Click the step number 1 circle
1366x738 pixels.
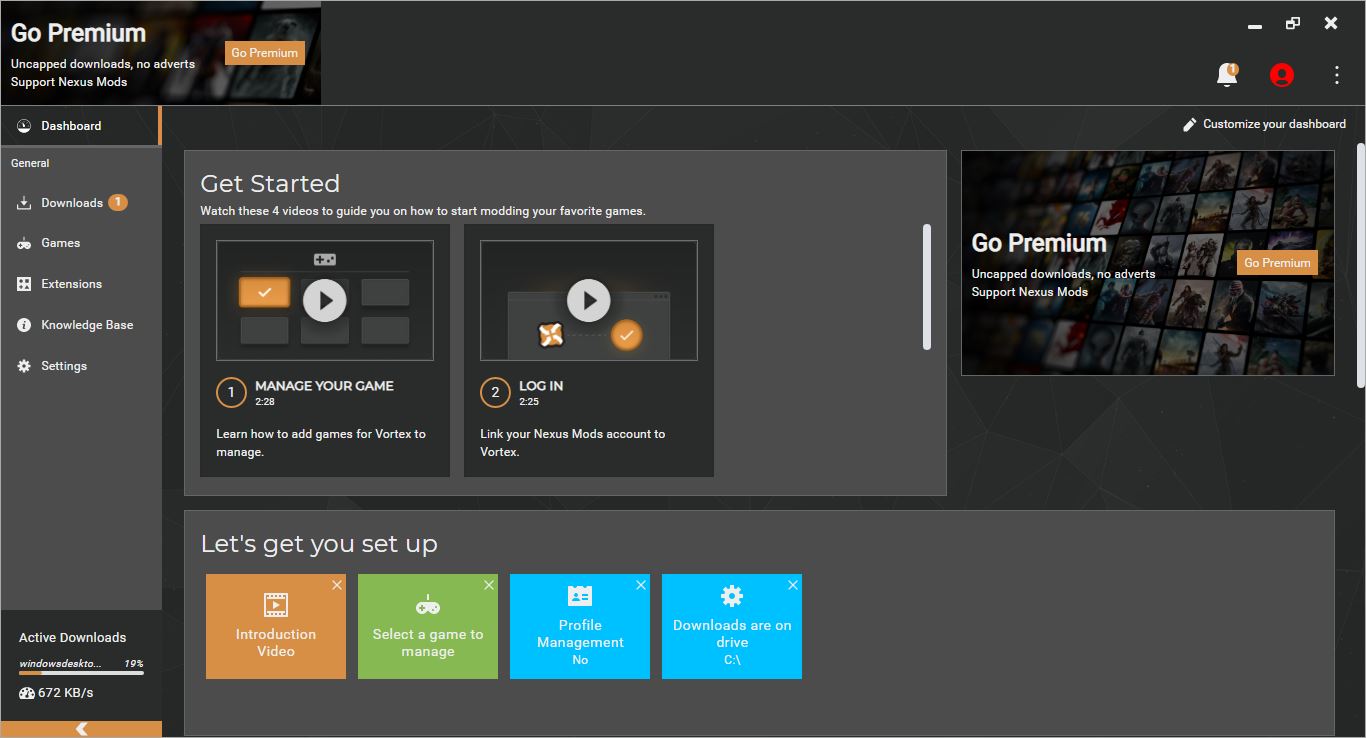[231, 393]
